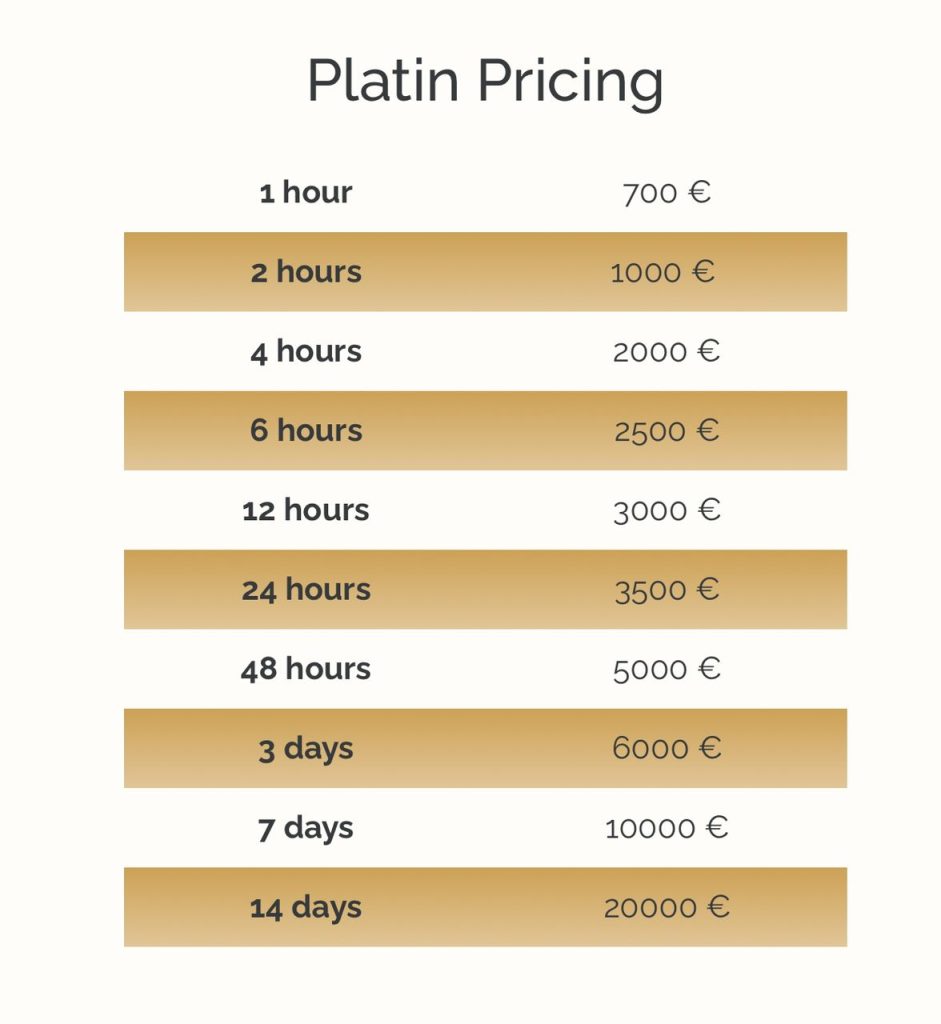Click the 700 € price
The height and width of the screenshot is (1024, 941).
(666, 192)
